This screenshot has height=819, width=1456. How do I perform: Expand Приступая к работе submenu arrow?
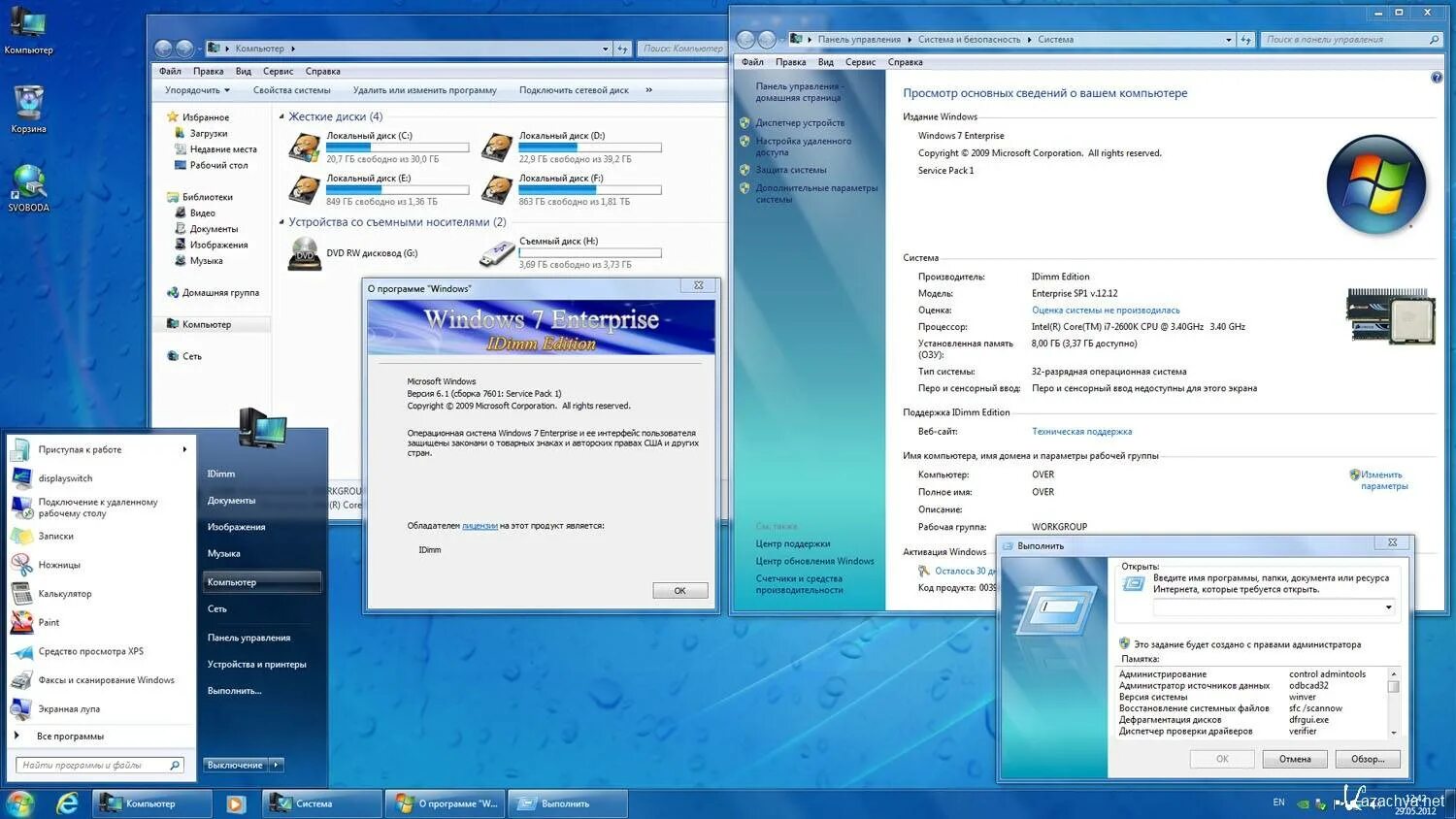pos(184,449)
